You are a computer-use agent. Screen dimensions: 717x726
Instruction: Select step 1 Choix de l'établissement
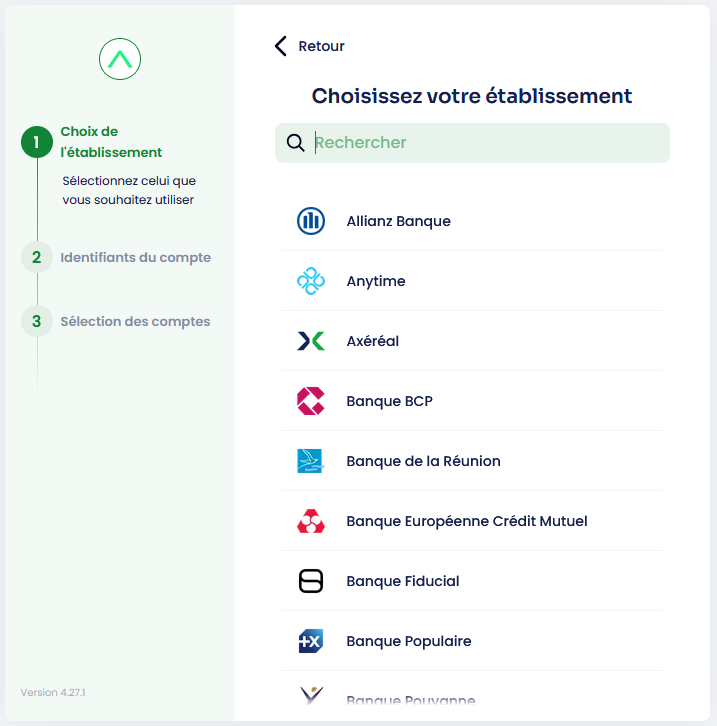(x=111, y=142)
